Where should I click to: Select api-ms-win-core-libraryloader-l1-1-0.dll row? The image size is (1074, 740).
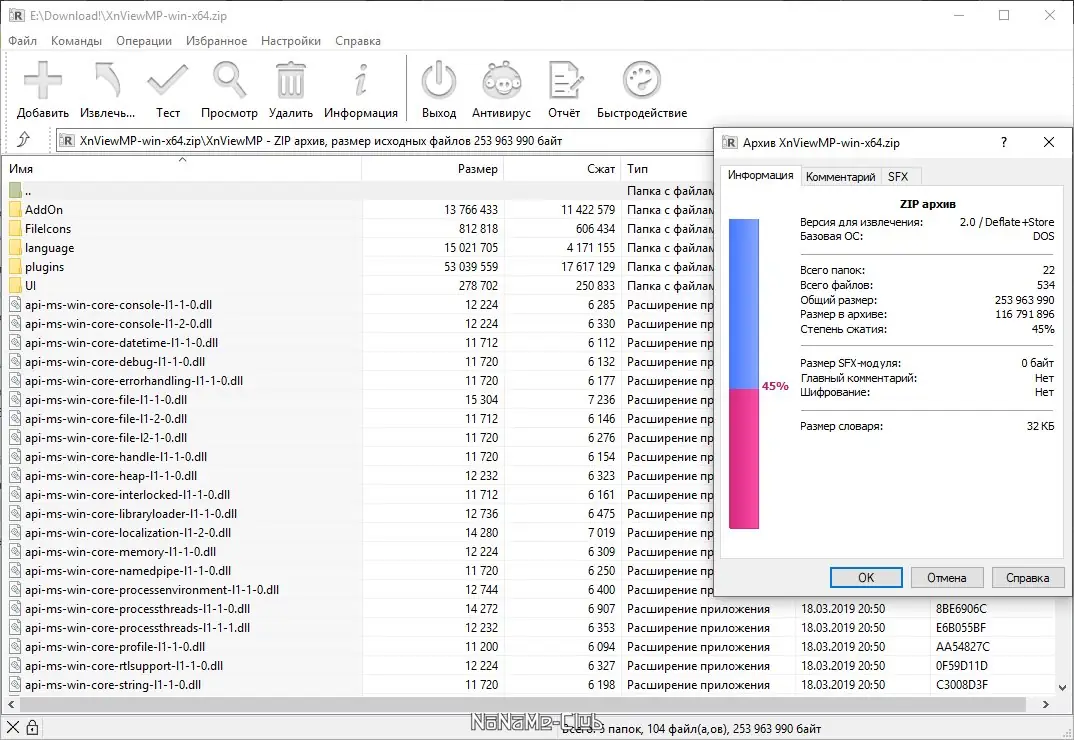pyautogui.click(x=358, y=513)
